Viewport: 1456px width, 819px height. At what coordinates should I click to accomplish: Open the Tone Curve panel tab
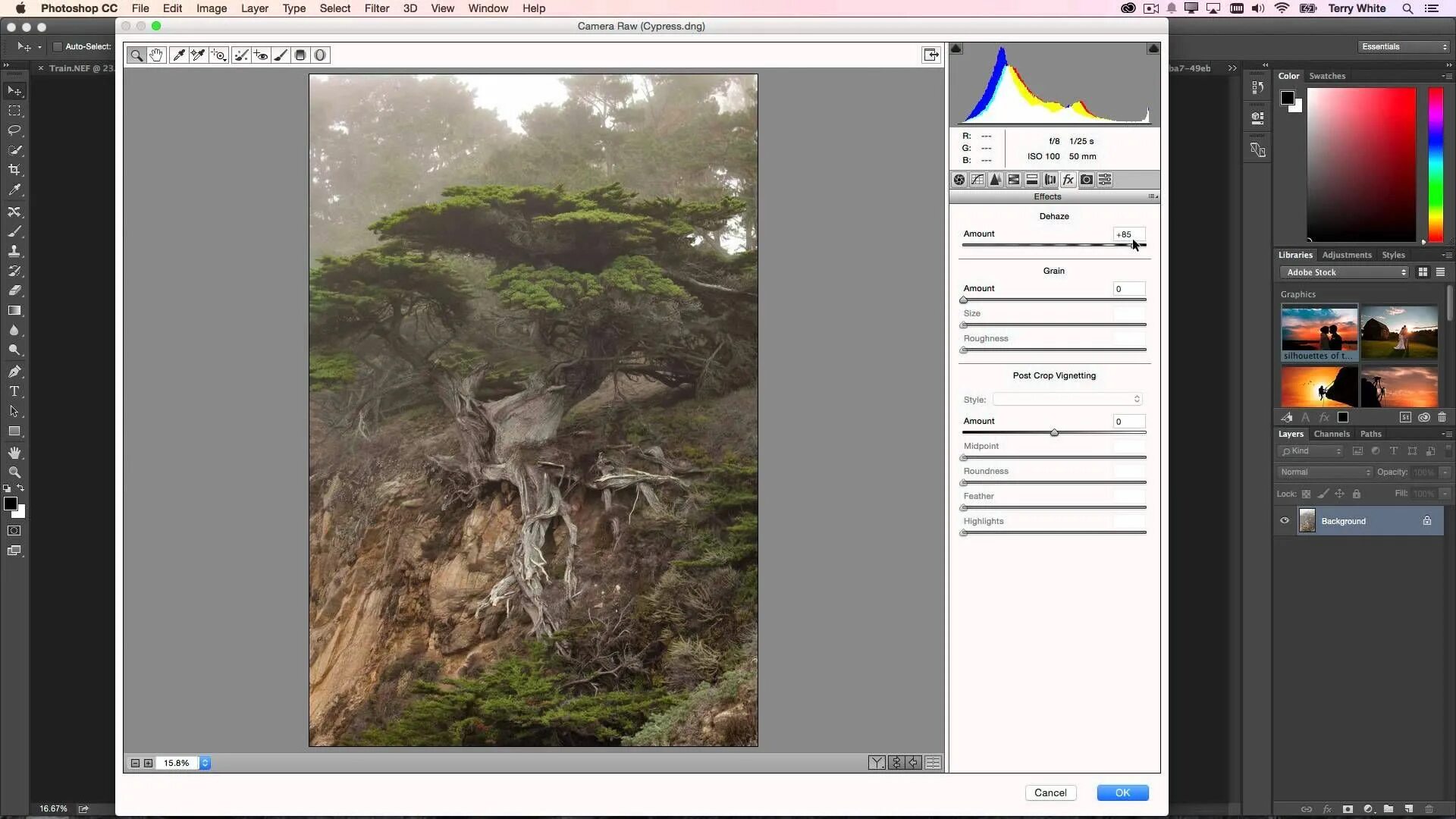pyautogui.click(x=977, y=180)
